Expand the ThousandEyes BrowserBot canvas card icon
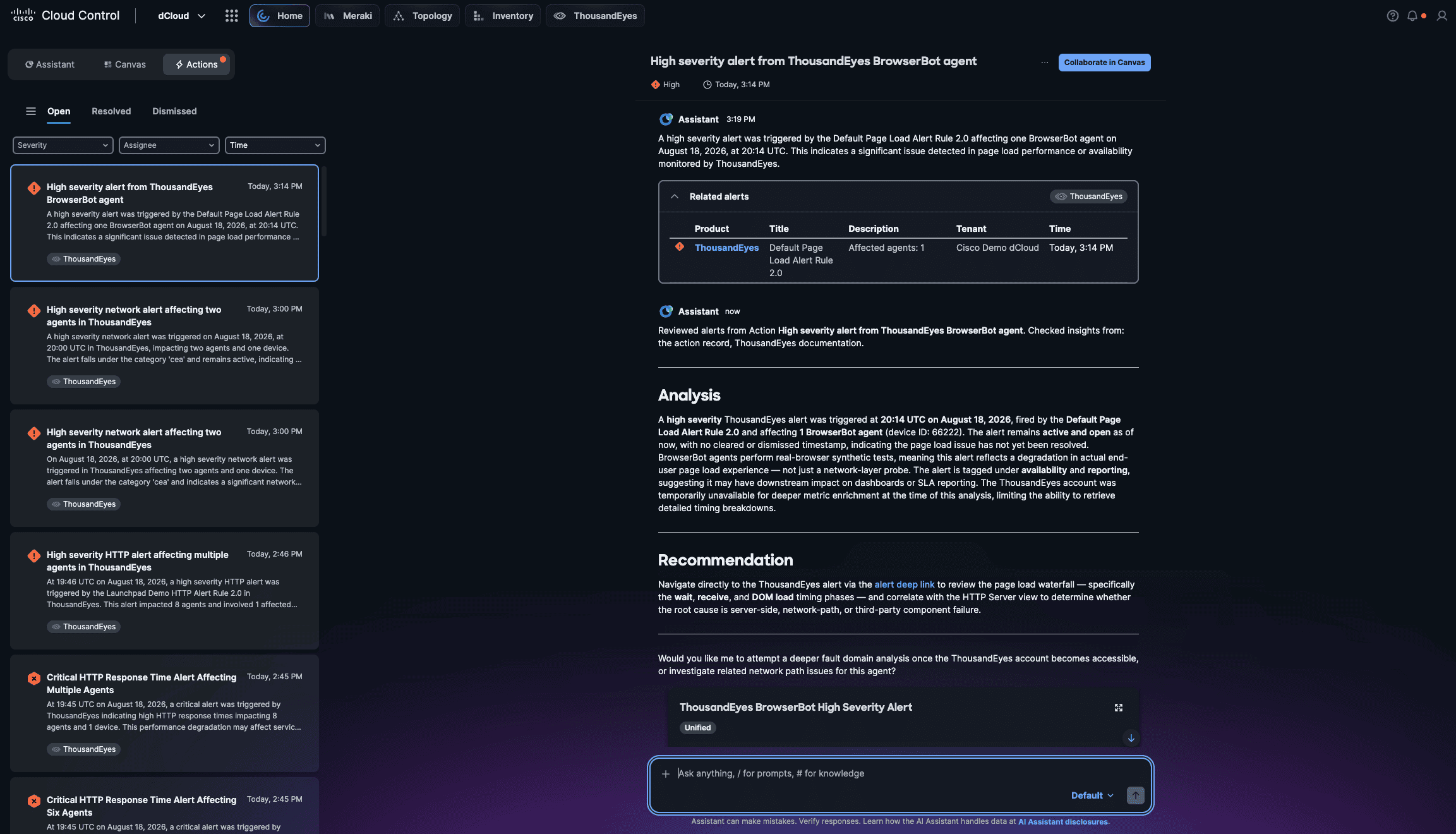This screenshot has width=1456, height=834. tap(1118, 708)
